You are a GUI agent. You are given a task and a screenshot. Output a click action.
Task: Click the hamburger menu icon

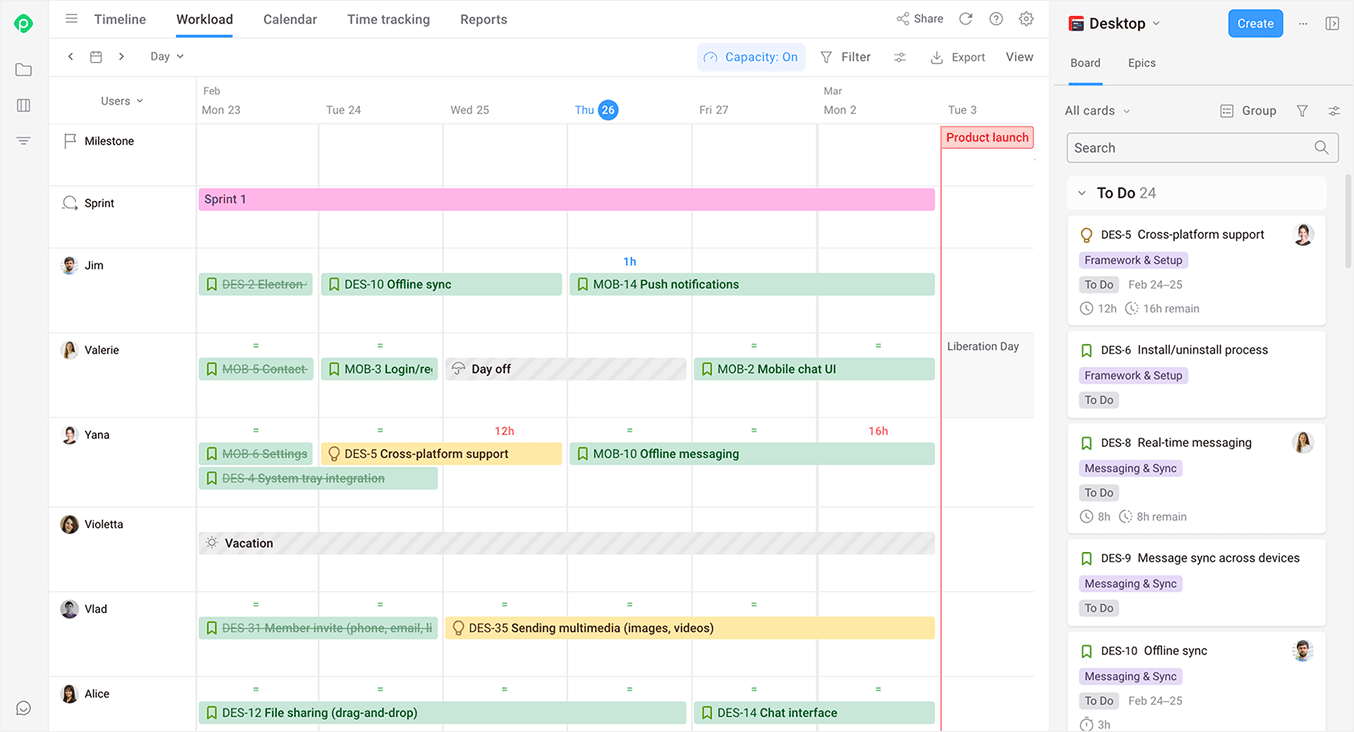point(71,19)
